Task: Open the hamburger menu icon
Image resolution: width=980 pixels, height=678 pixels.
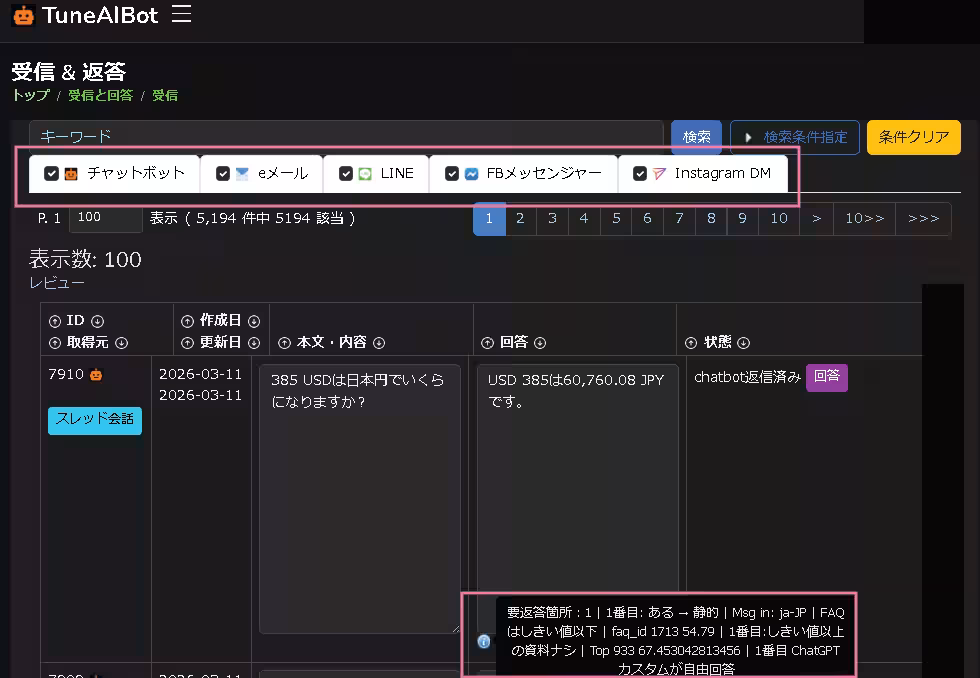Action: click(x=180, y=14)
